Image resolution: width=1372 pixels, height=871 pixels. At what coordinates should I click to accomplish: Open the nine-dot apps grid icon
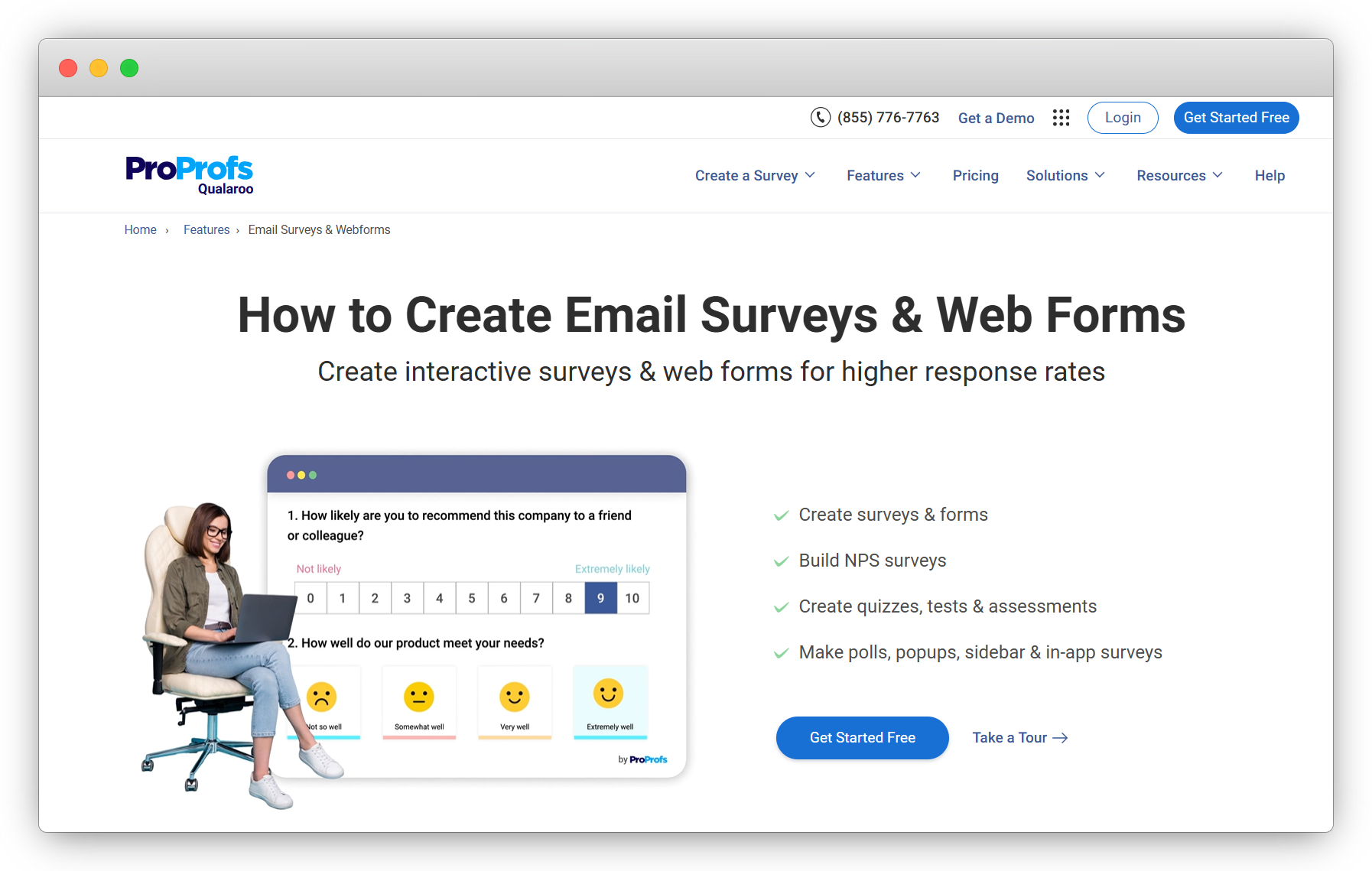[x=1061, y=118]
